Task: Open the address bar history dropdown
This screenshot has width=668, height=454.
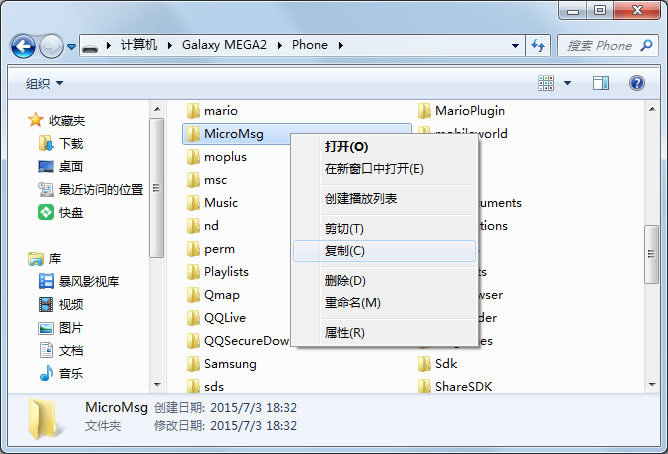Action: (517, 46)
